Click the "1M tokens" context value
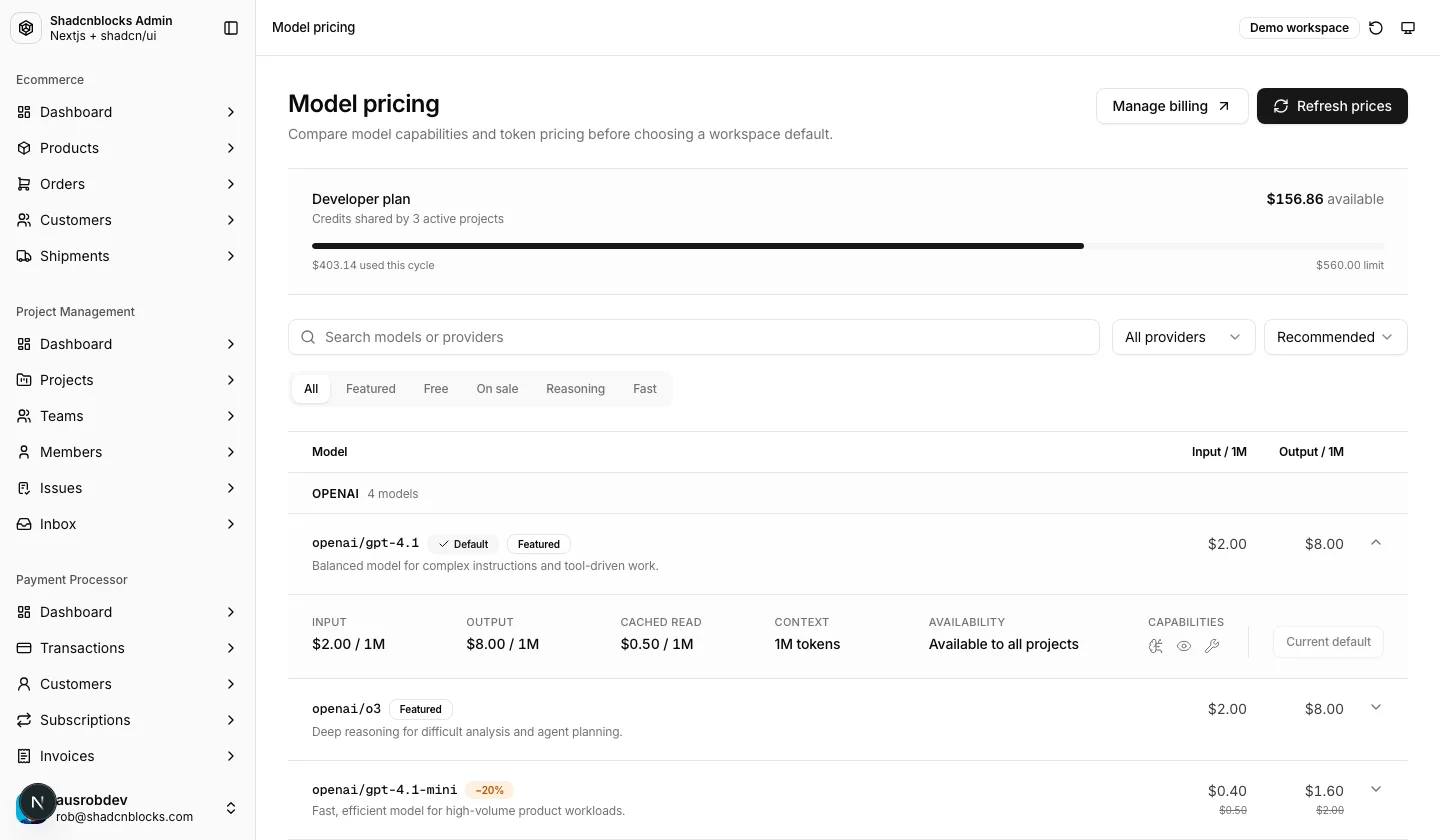Viewport: 1440px width, 840px height. (807, 644)
